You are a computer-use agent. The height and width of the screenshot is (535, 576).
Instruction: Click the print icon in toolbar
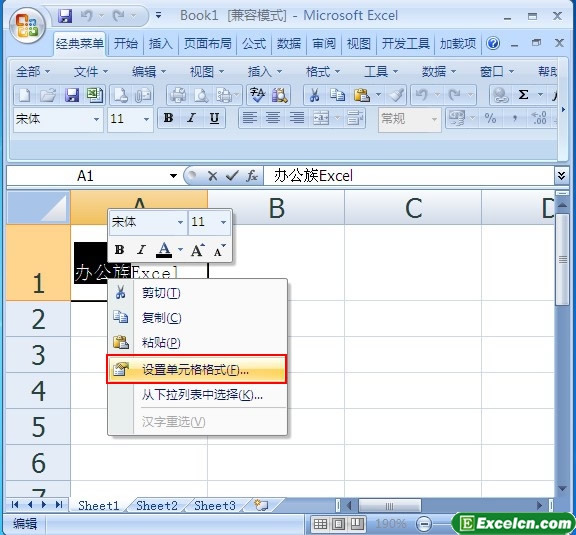click(178, 96)
